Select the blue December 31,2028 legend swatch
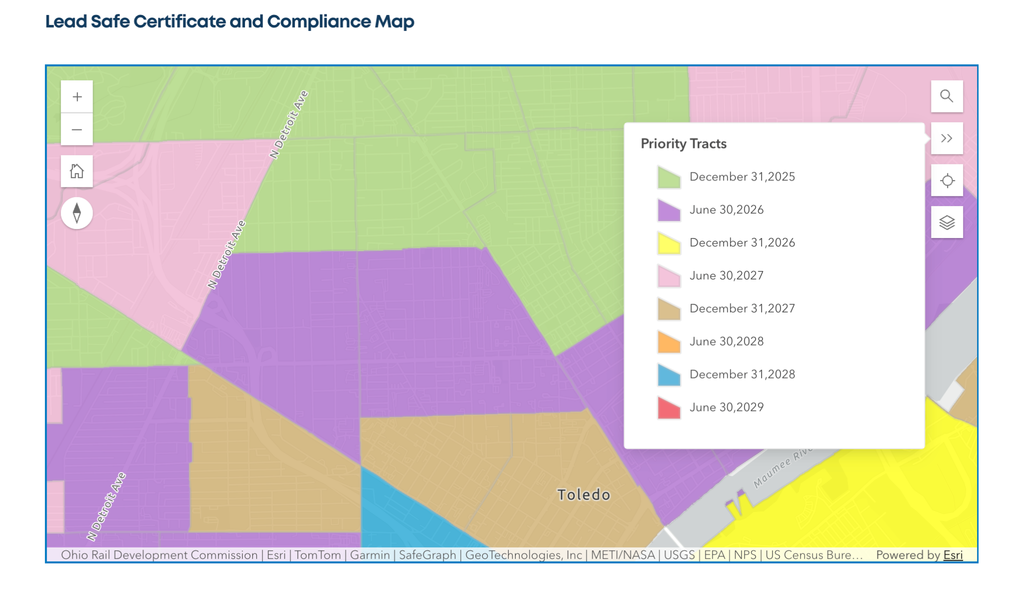1024x590 pixels. [669, 374]
